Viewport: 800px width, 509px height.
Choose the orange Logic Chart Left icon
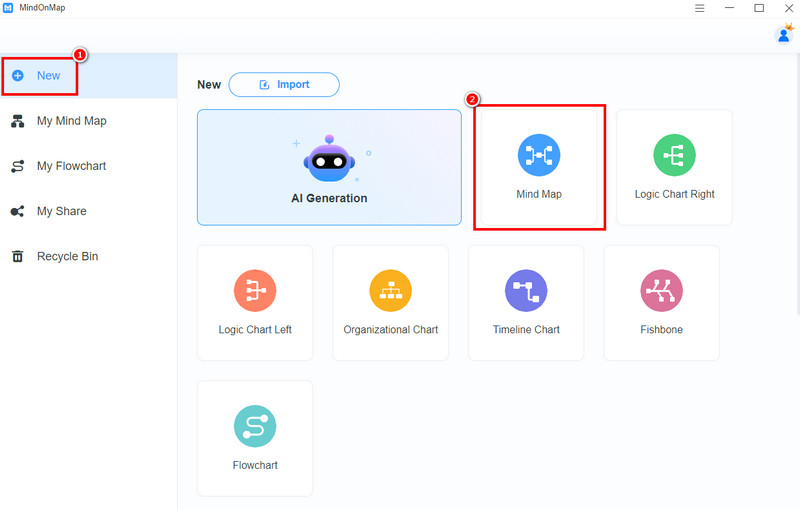pyautogui.click(x=255, y=290)
